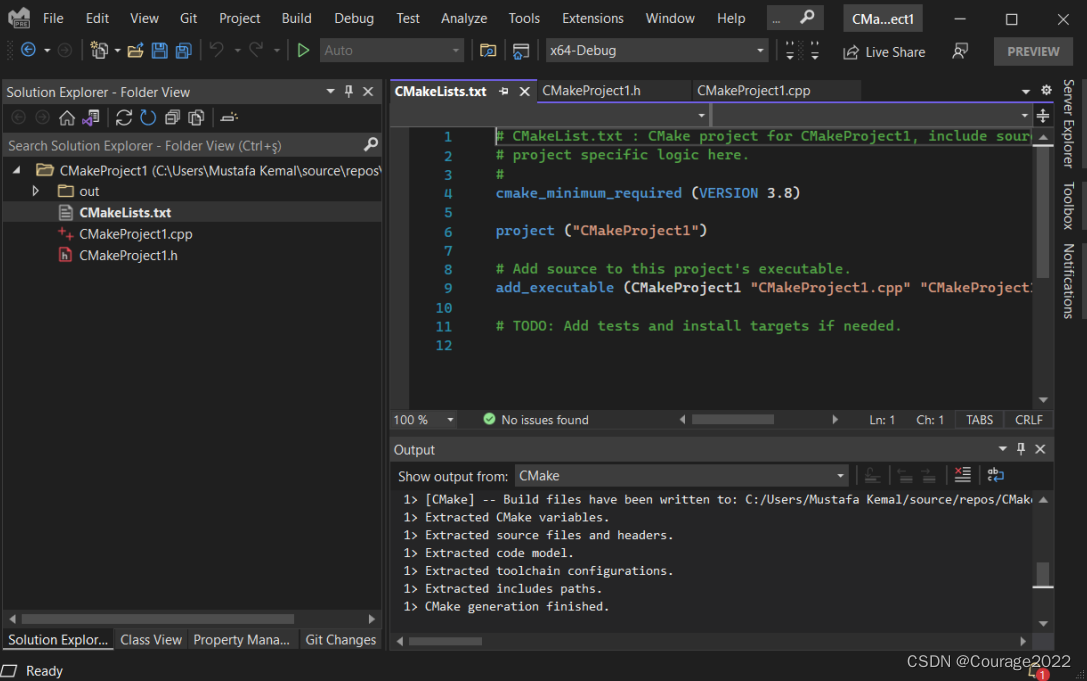Click the Save All toolbar icon
The image size is (1087, 681).
coord(183,51)
